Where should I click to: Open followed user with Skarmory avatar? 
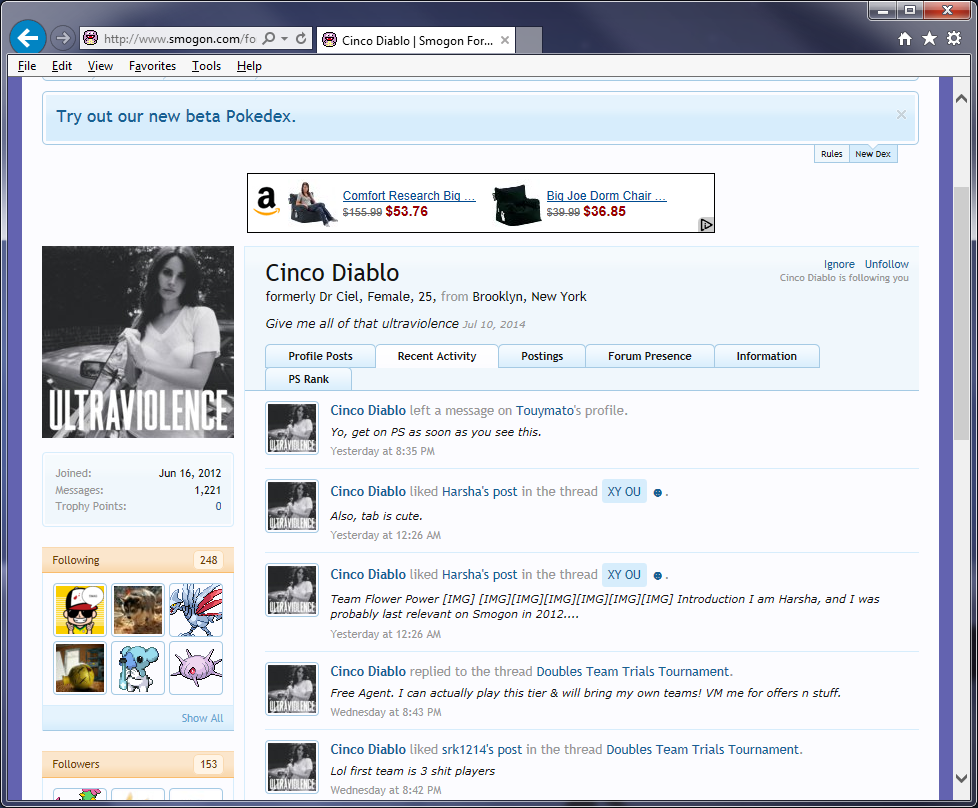196,610
